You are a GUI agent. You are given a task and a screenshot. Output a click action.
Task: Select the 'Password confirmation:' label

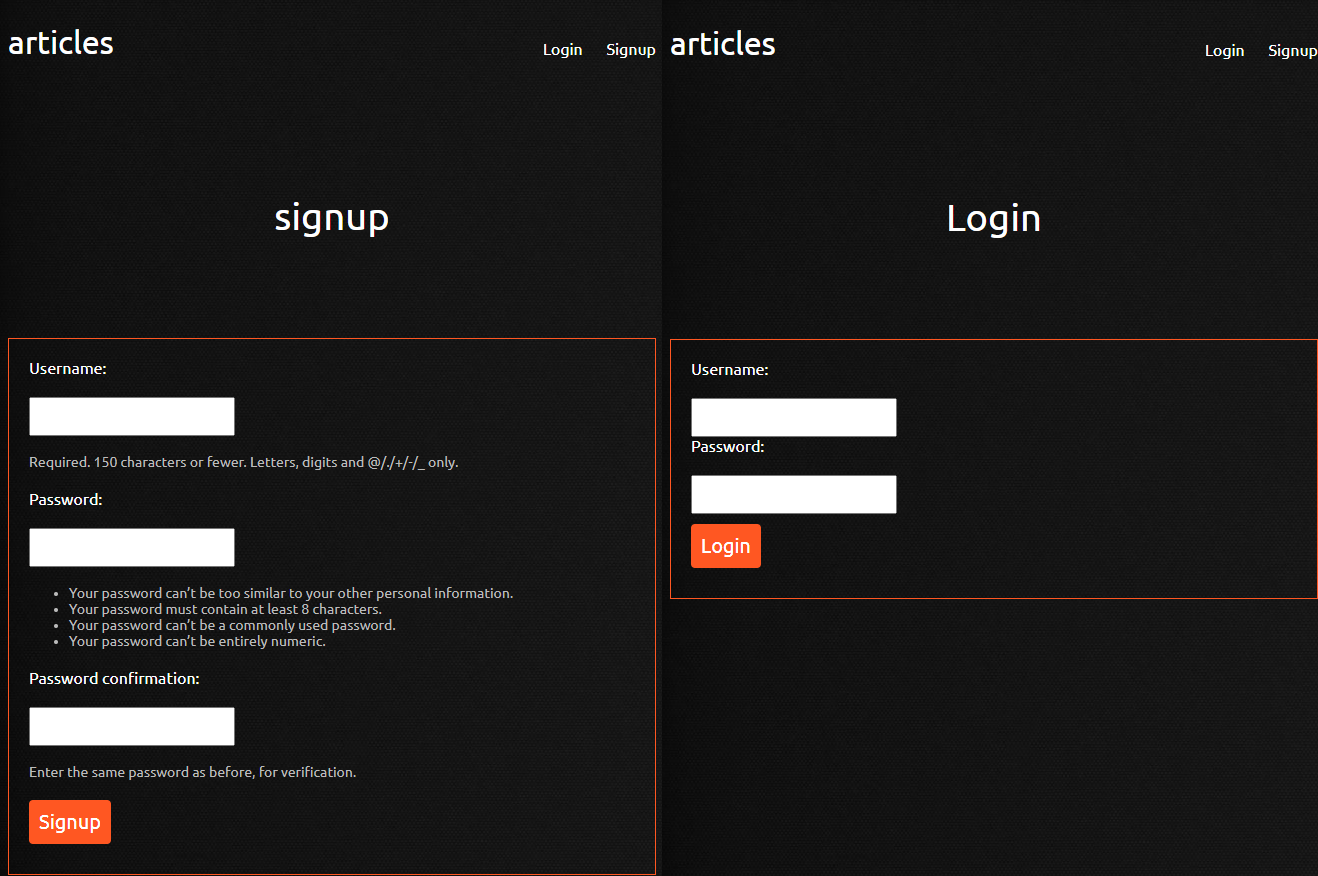click(114, 678)
